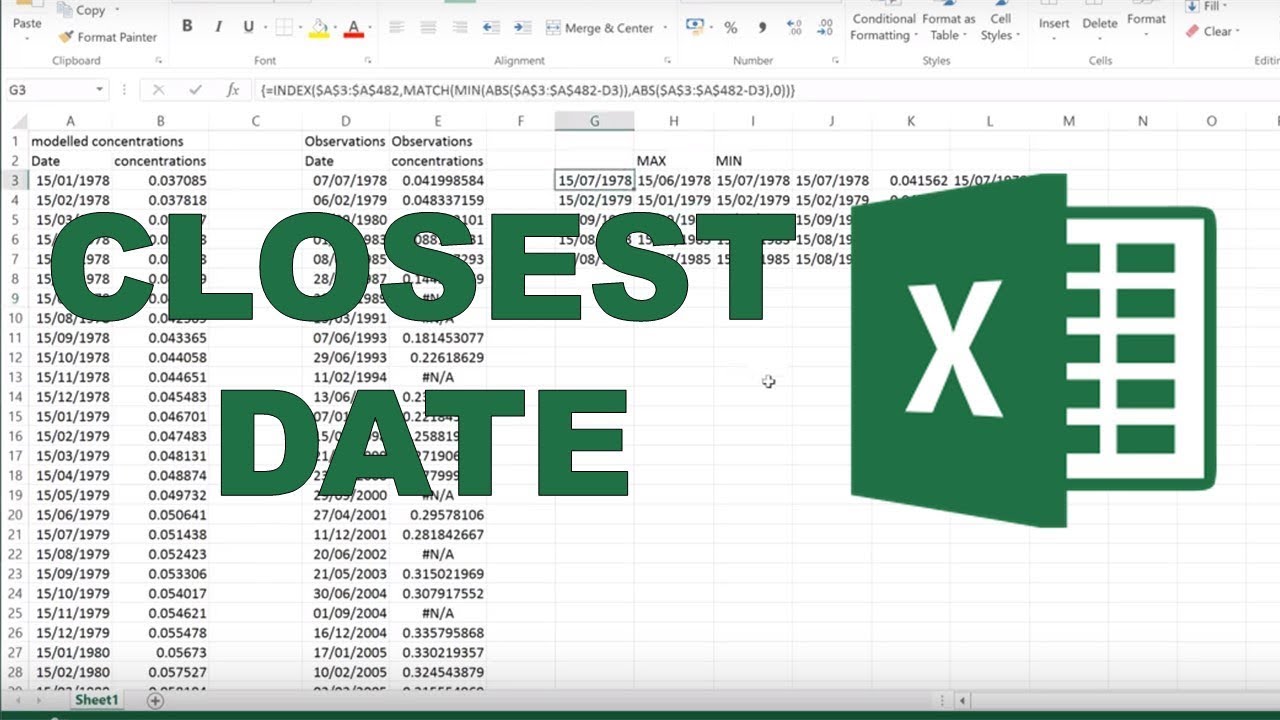
Task: Cancel formula entry with X icon
Action: coord(158,90)
